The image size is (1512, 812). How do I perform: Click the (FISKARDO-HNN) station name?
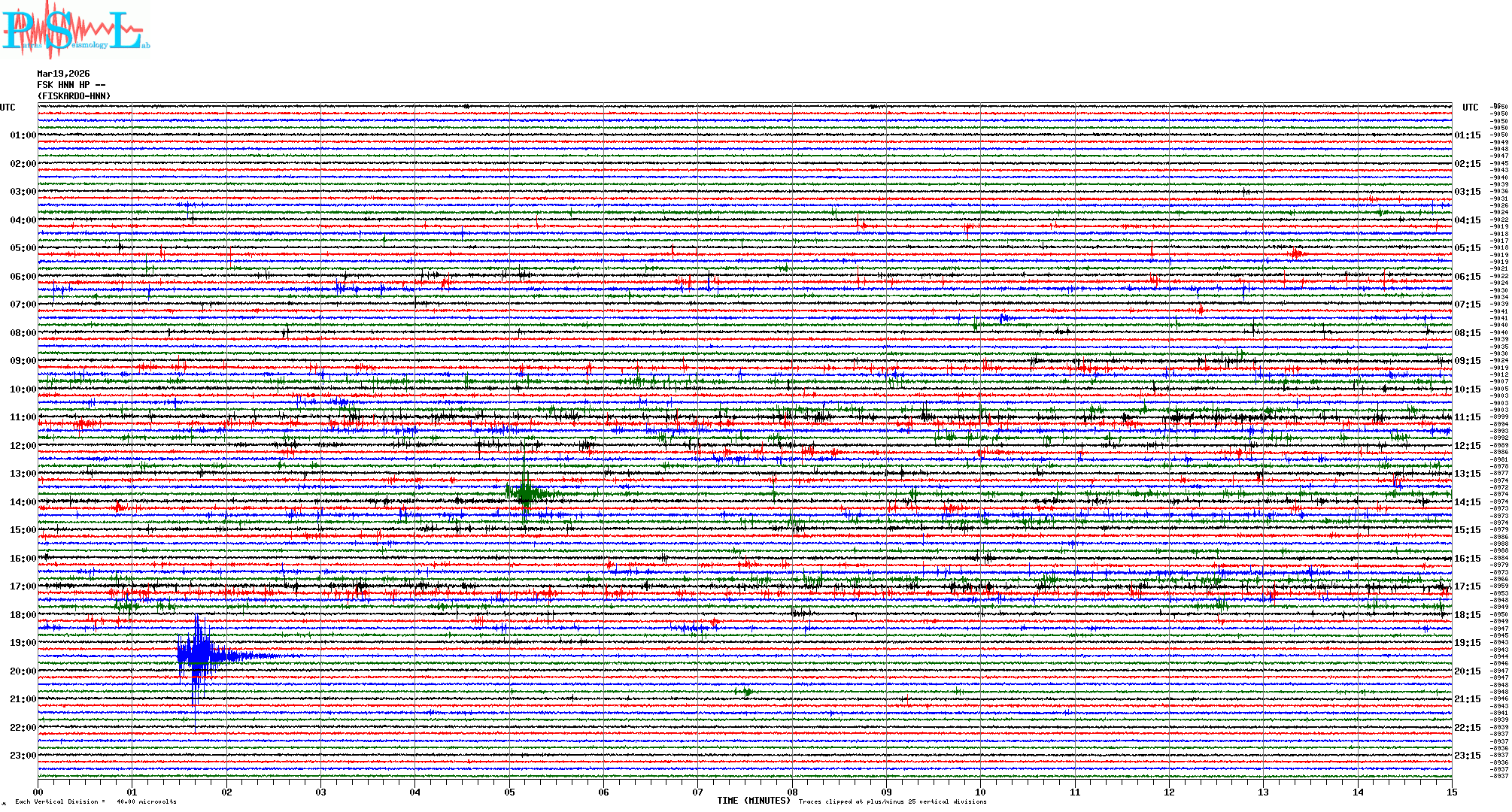pos(74,96)
